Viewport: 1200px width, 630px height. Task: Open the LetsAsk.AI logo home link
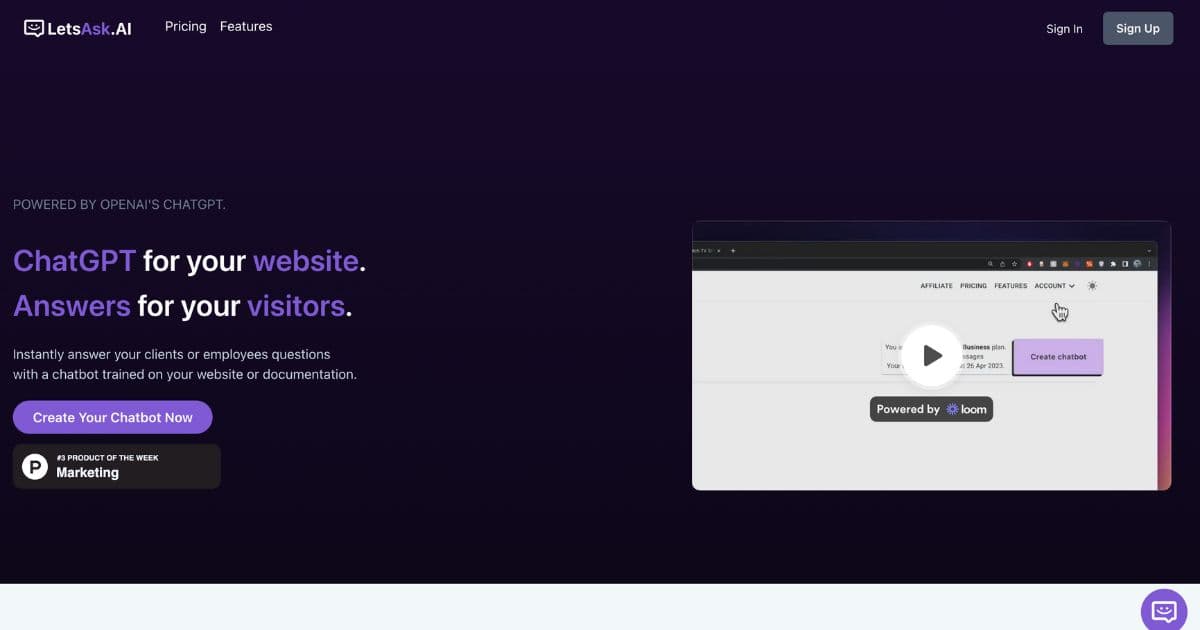point(78,28)
